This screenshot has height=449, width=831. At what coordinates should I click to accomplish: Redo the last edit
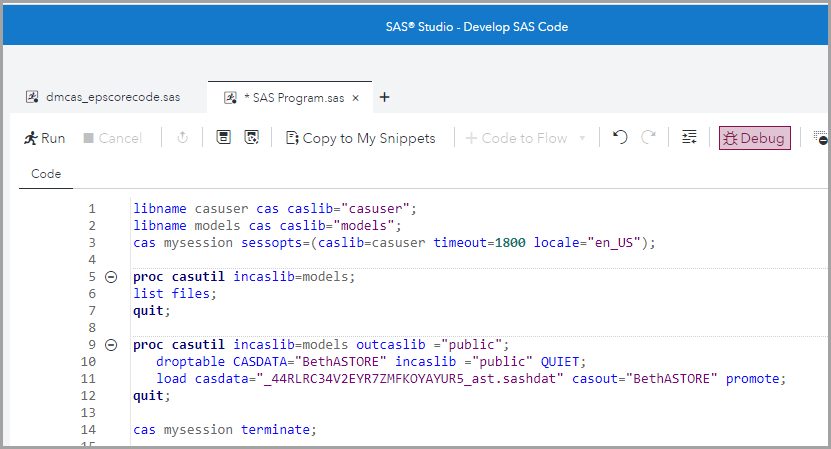point(648,138)
